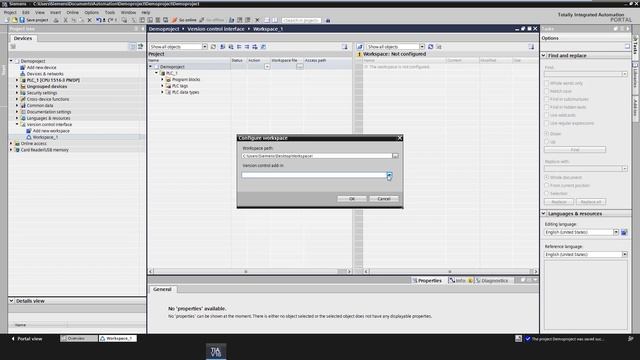Collapse Find and replace section
This screenshot has width=640, height=360.
[x=544, y=56]
